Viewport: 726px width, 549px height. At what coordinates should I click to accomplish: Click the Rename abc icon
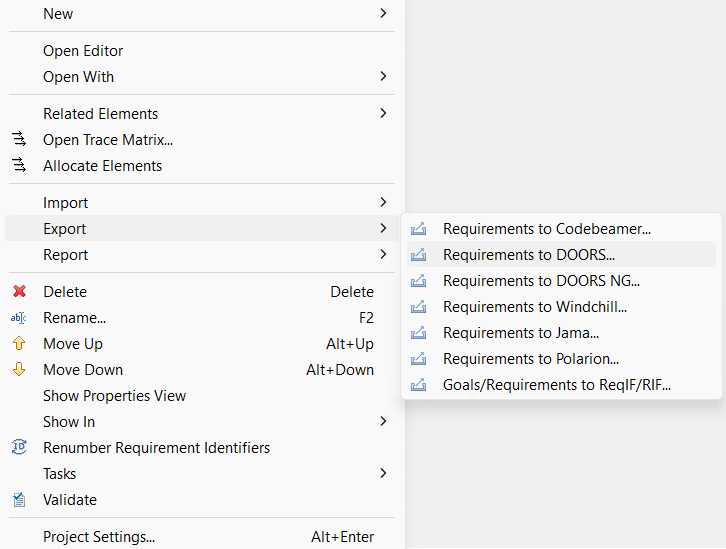(x=19, y=318)
